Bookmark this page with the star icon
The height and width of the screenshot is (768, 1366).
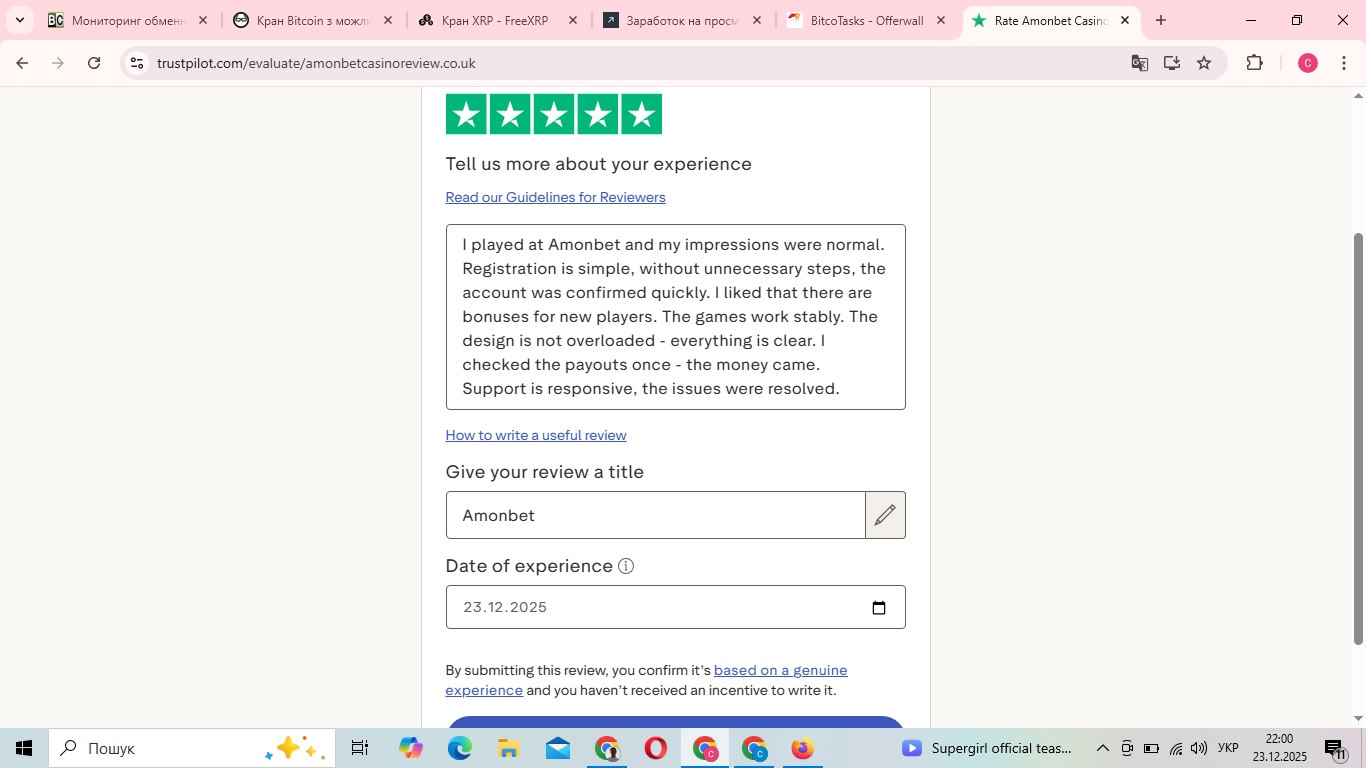(x=1204, y=63)
